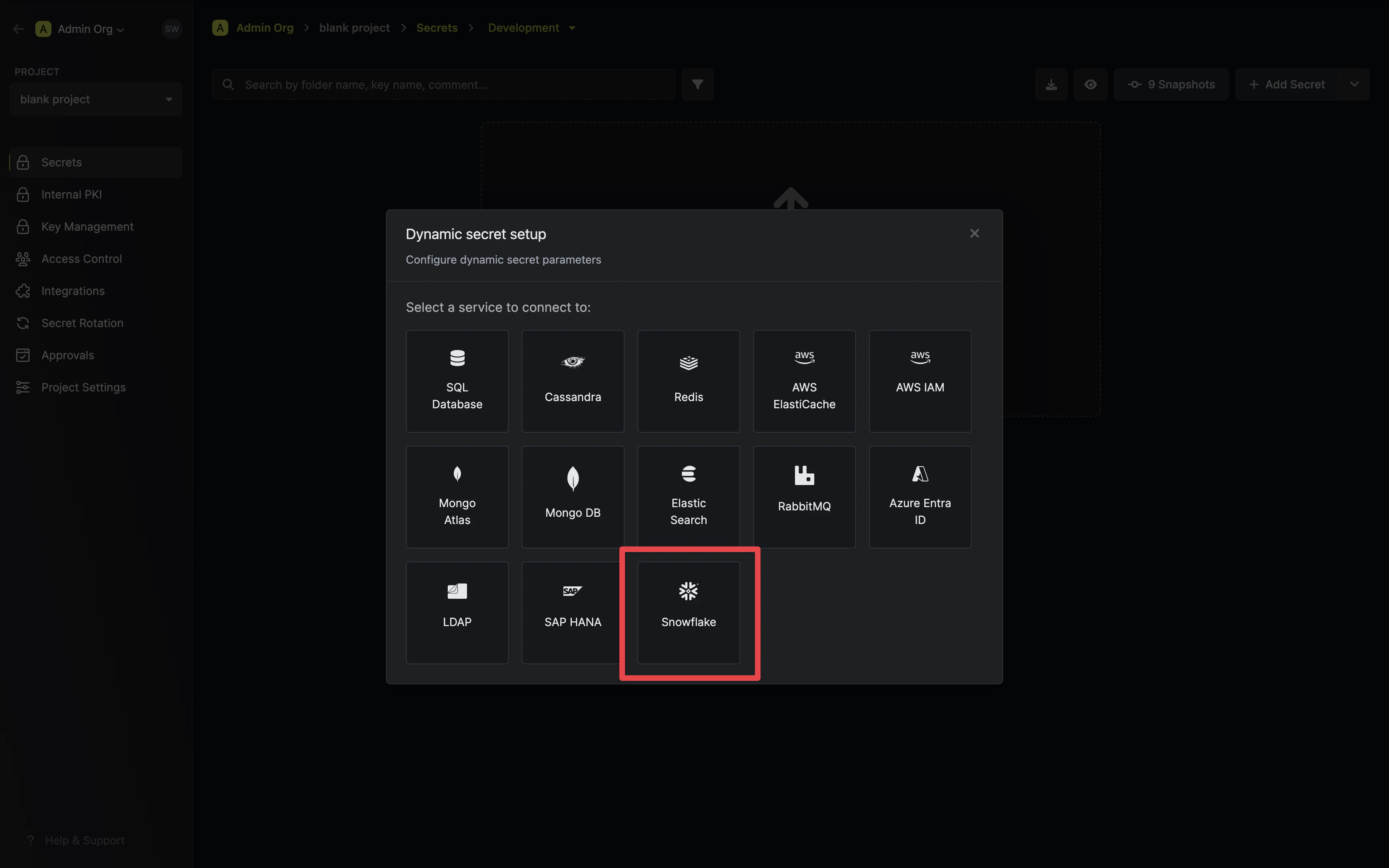Navigate to Key Management

[96, 227]
